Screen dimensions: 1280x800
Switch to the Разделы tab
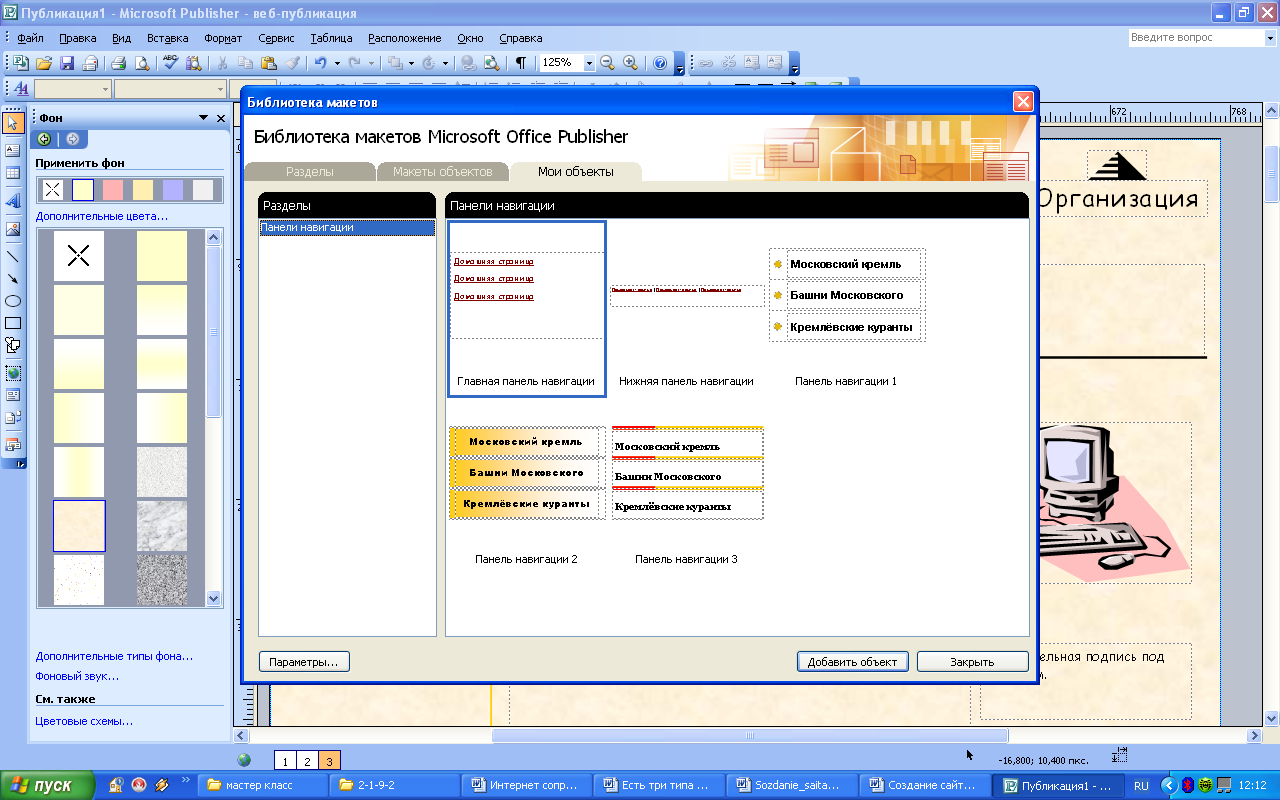point(310,171)
